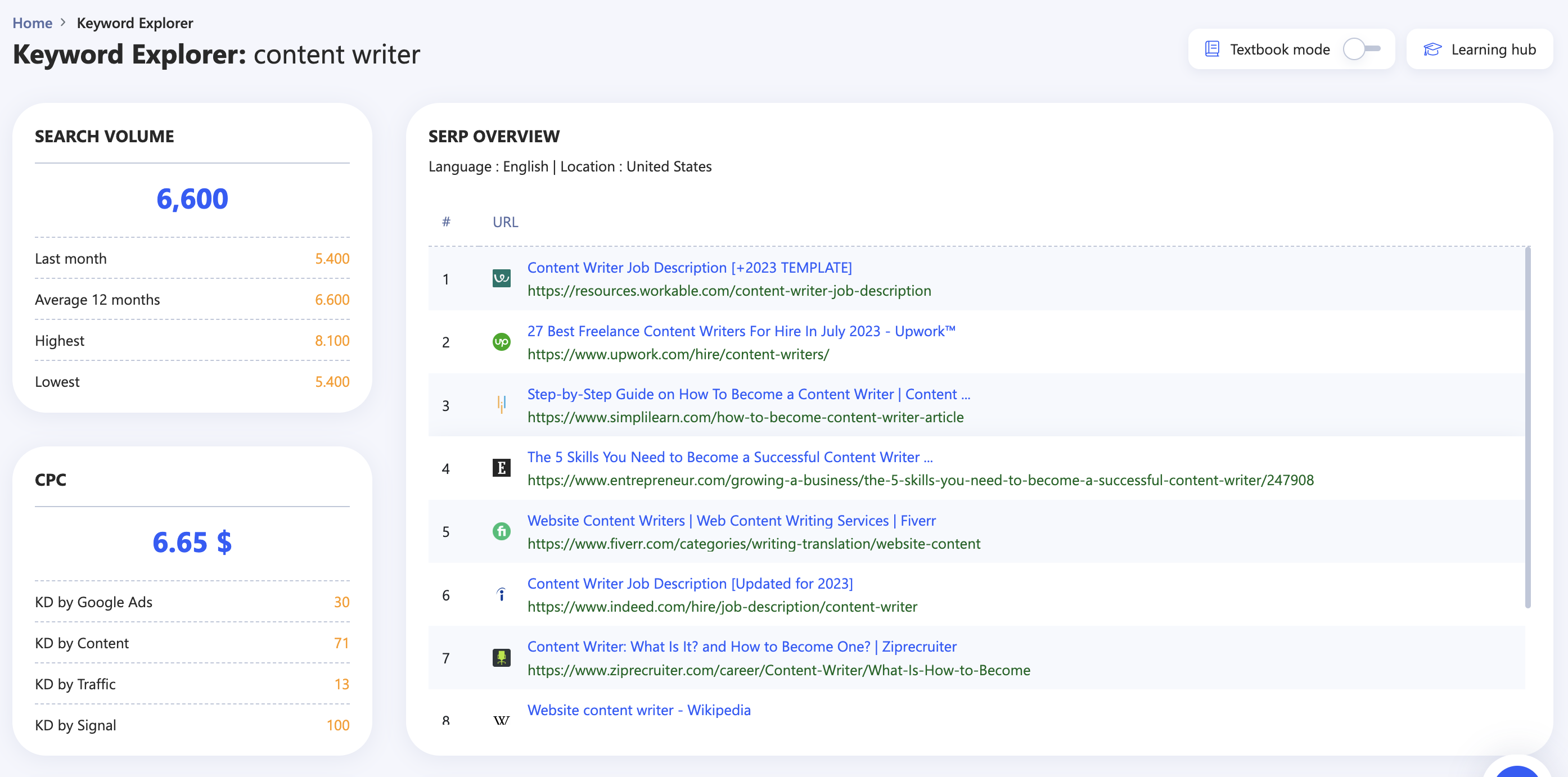Click the Upwork favicon in result 2

coord(501,342)
